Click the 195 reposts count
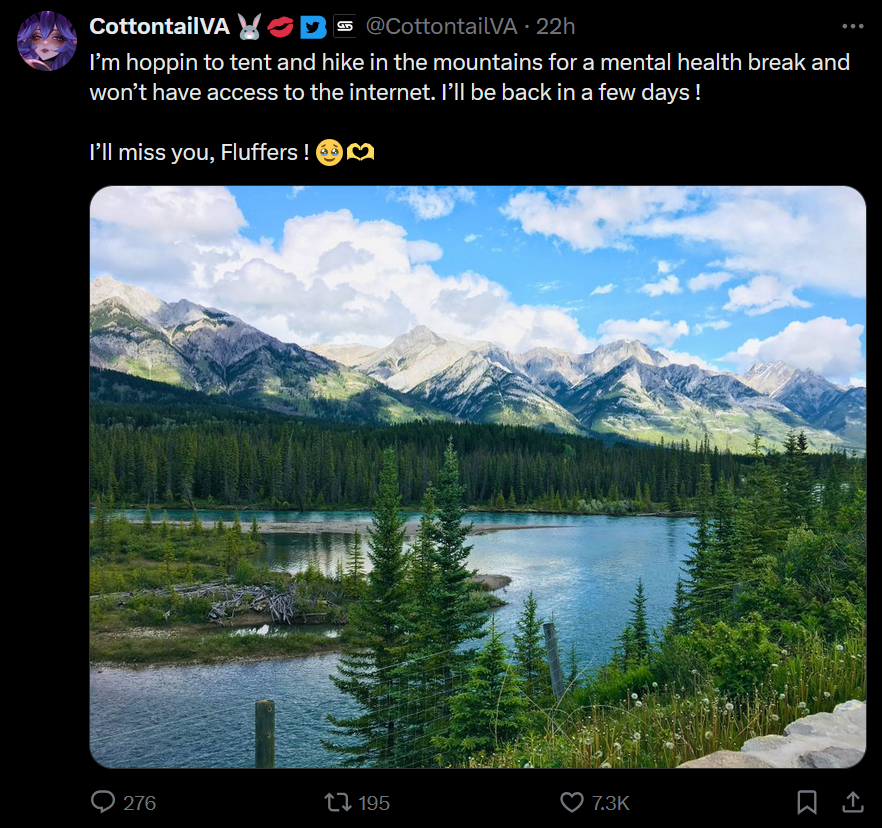The height and width of the screenshot is (828, 882). coord(373,802)
